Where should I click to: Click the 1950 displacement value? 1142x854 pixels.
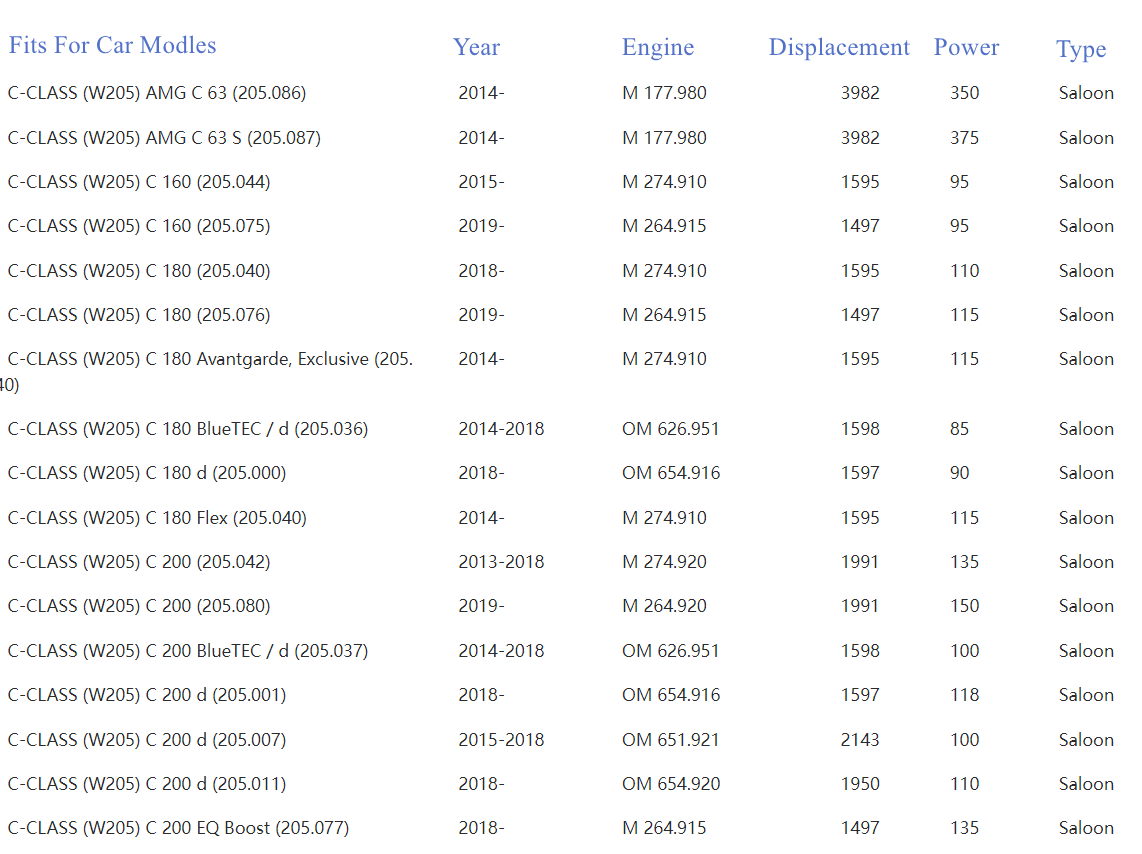click(x=859, y=784)
